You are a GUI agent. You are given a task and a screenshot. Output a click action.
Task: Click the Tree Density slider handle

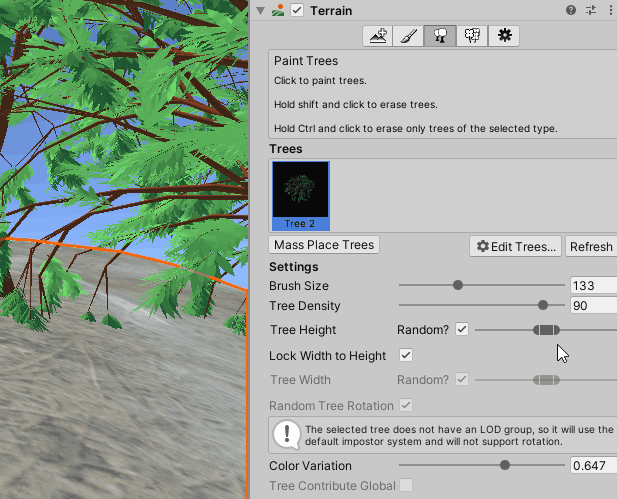(543, 305)
